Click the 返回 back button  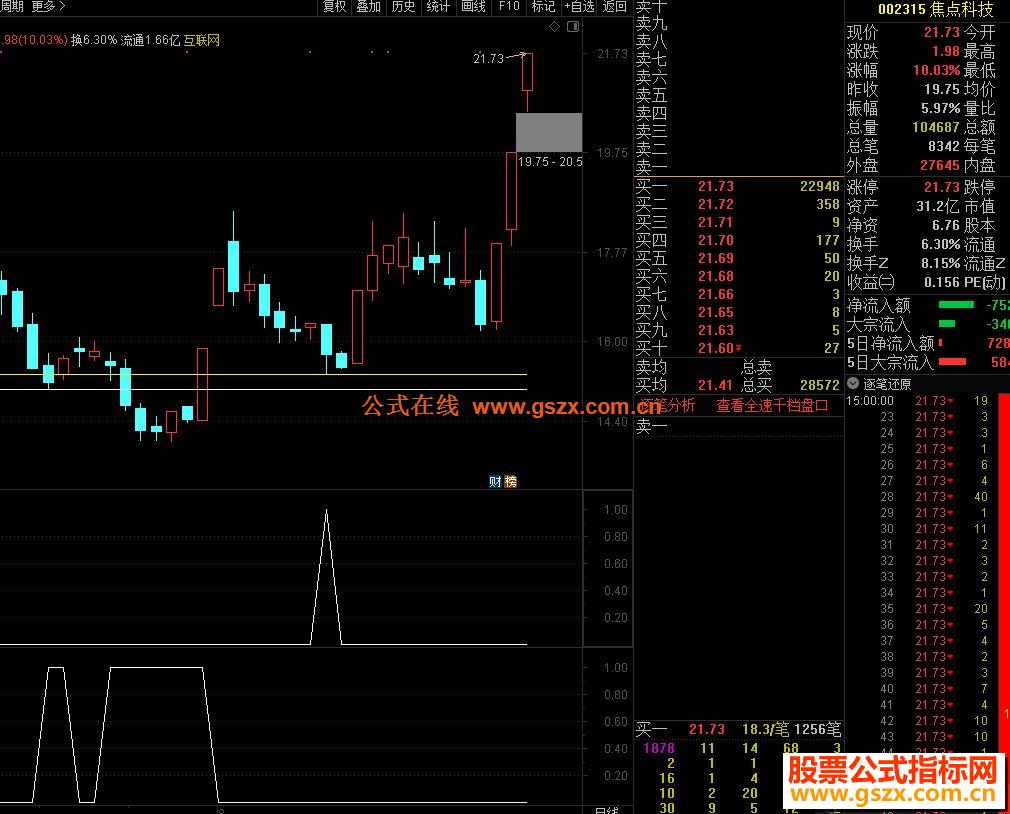pos(615,6)
